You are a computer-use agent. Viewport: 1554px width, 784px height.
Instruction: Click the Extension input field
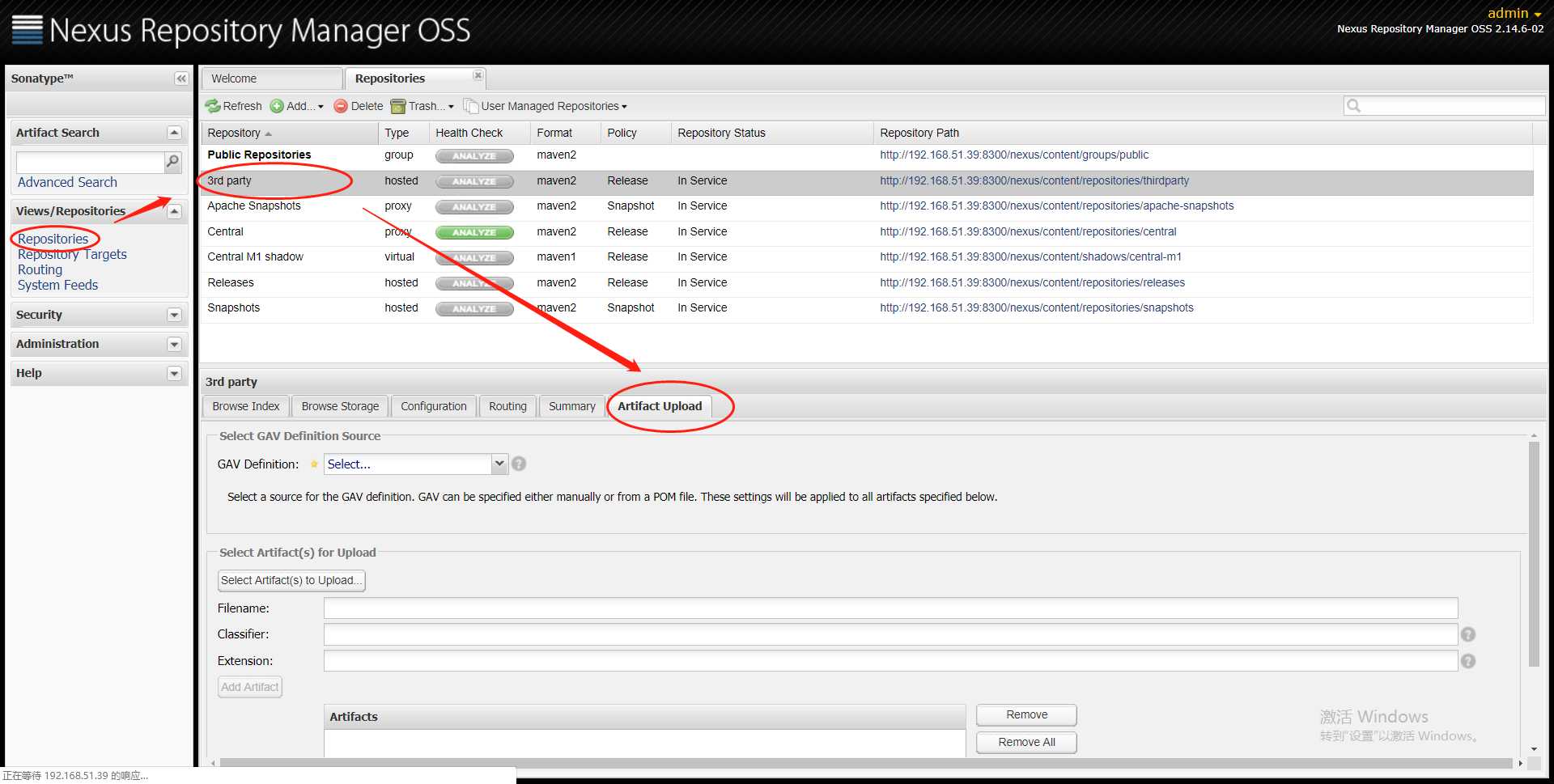tap(890, 661)
